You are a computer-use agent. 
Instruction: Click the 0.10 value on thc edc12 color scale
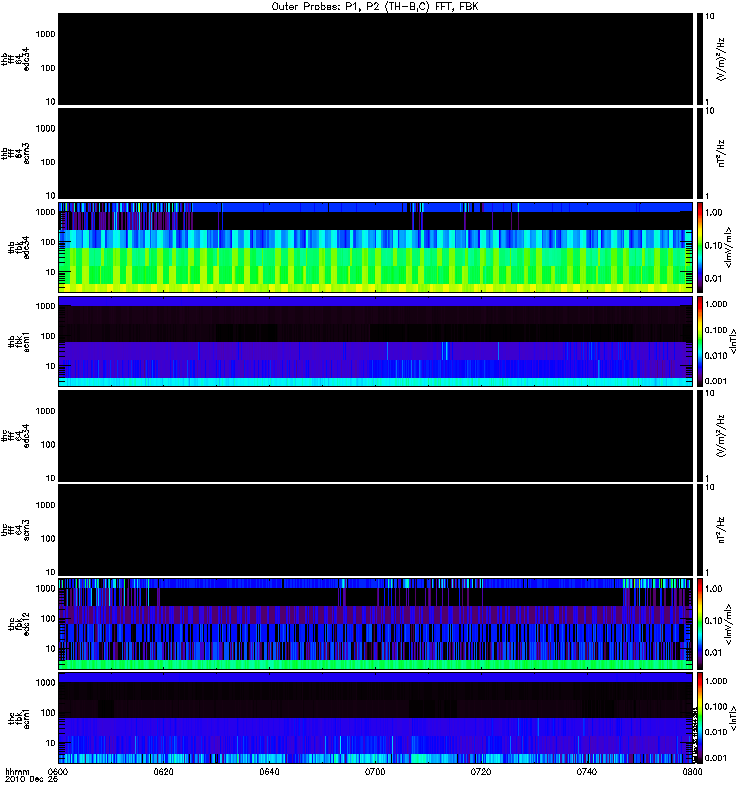(713, 621)
